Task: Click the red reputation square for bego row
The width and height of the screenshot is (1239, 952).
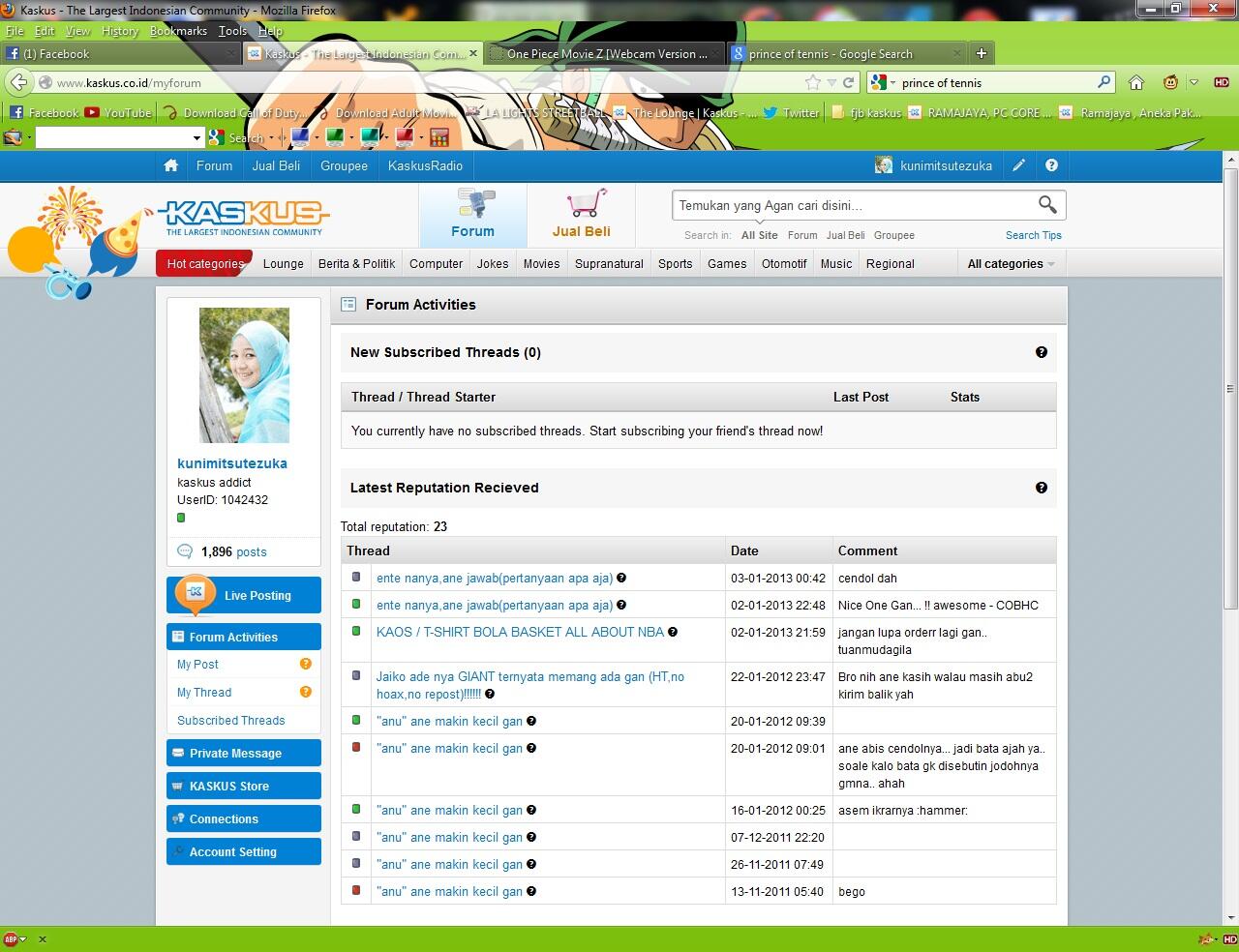Action: point(356,890)
